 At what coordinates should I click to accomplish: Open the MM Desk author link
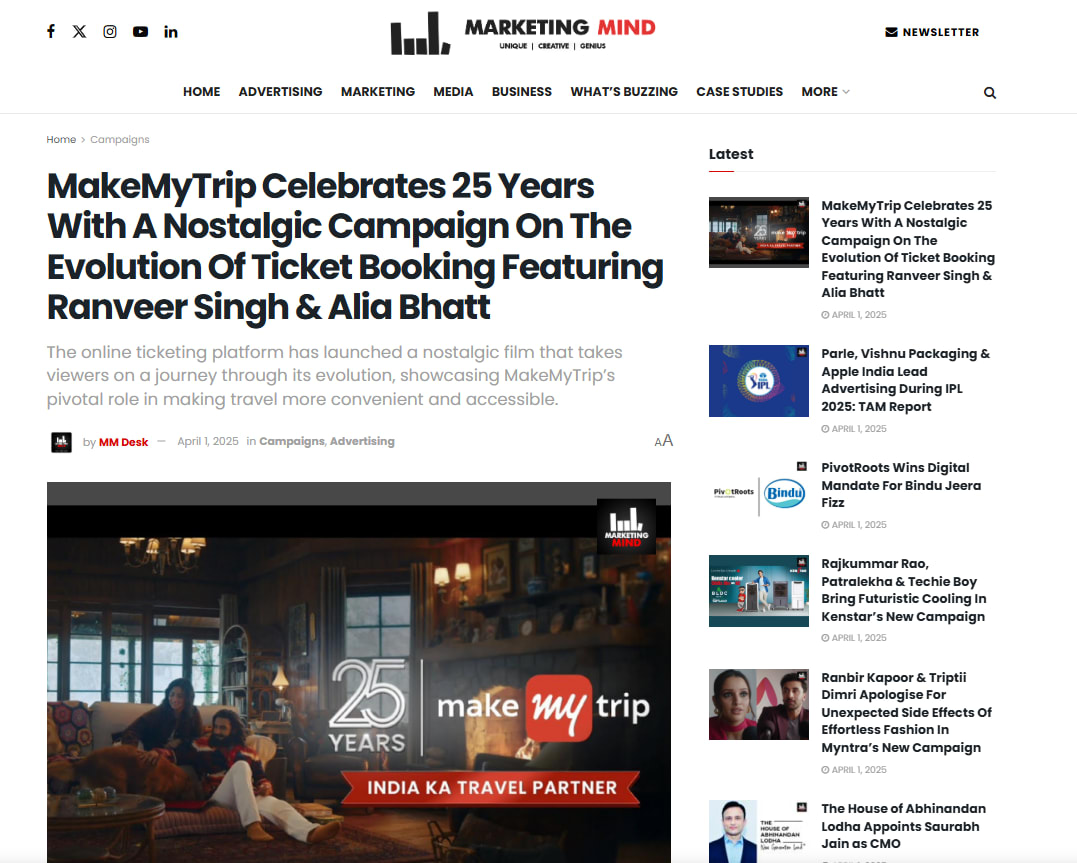(x=124, y=442)
